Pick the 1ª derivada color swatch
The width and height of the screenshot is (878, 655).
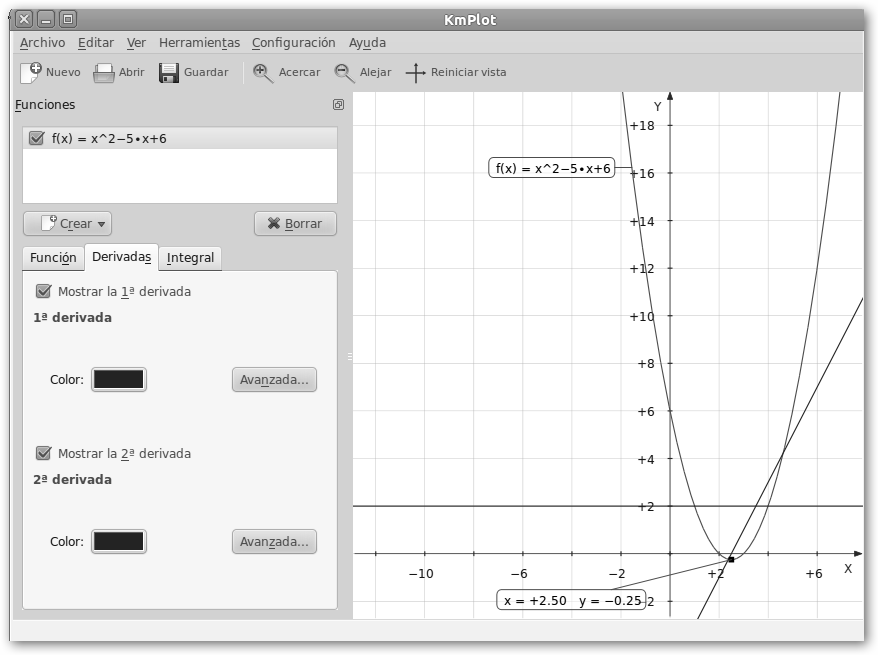pyautogui.click(x=118, y=379)
